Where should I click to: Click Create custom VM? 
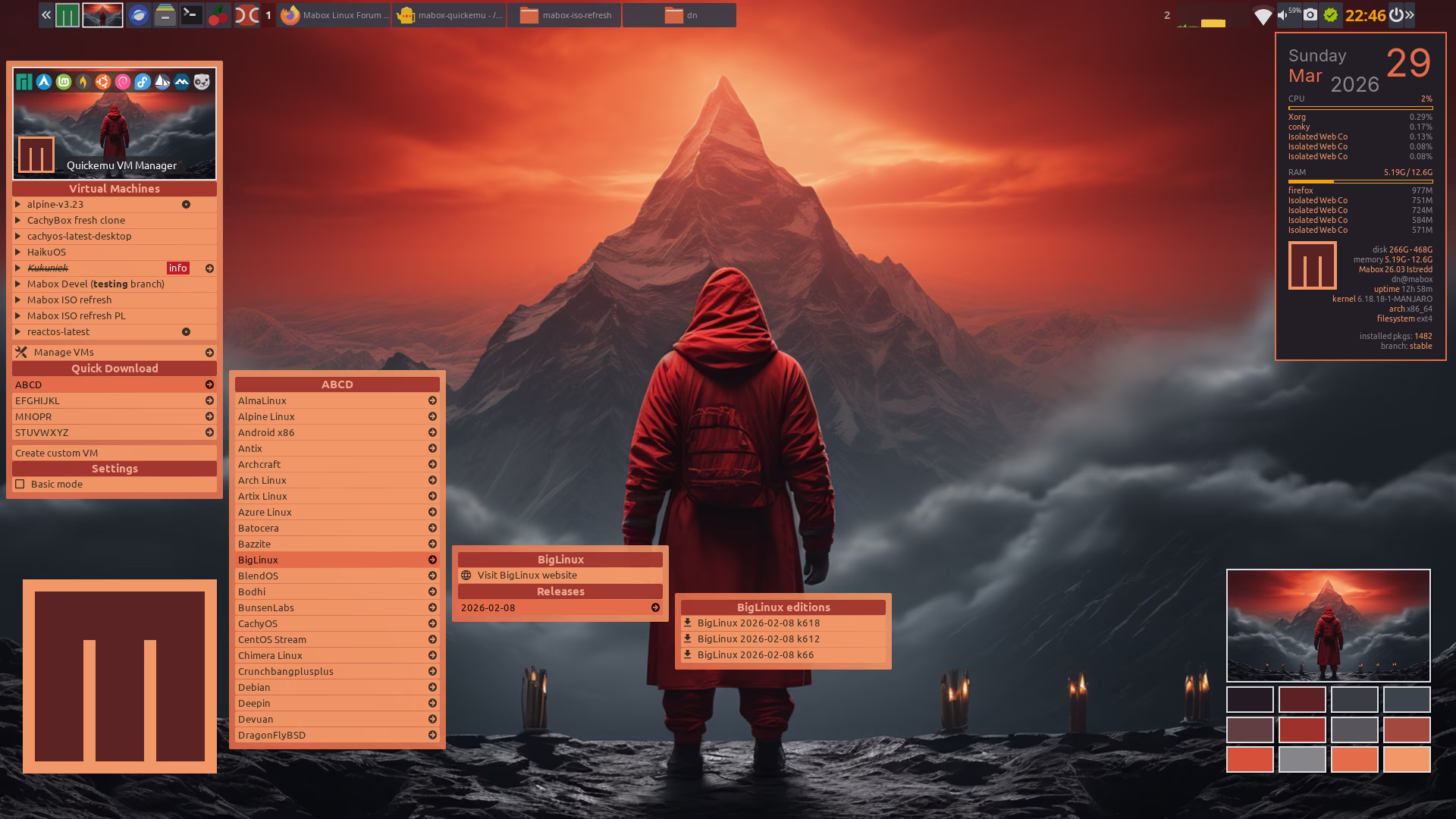[57, 453]
